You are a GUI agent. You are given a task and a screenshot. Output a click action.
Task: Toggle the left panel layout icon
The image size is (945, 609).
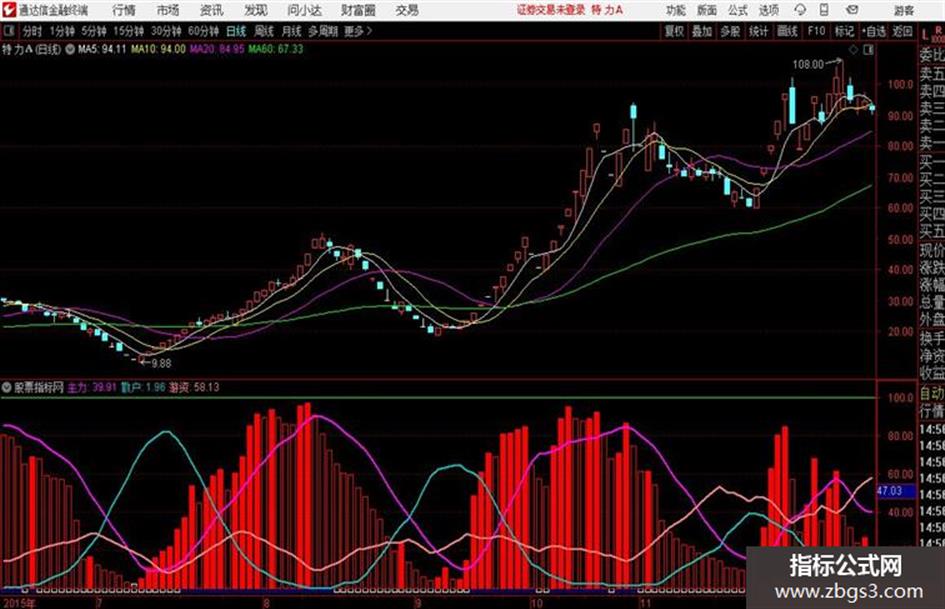pyautogui.click(x=9, y=31)
